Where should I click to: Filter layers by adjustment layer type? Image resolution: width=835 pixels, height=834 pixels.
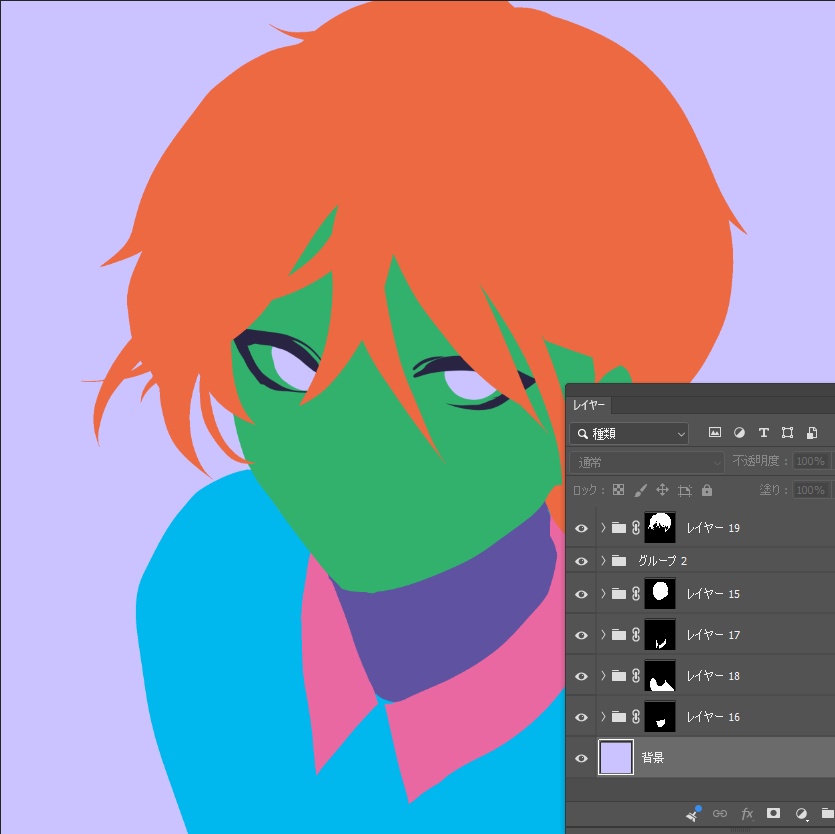coord(739,432)
